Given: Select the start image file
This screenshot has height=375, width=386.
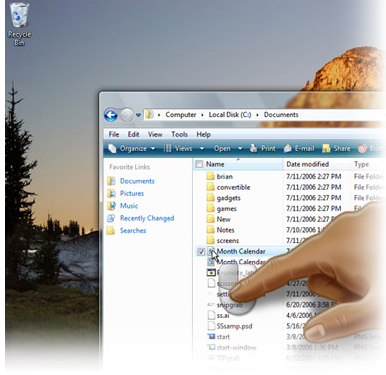Looking at the screenshot, I should 223,337.
